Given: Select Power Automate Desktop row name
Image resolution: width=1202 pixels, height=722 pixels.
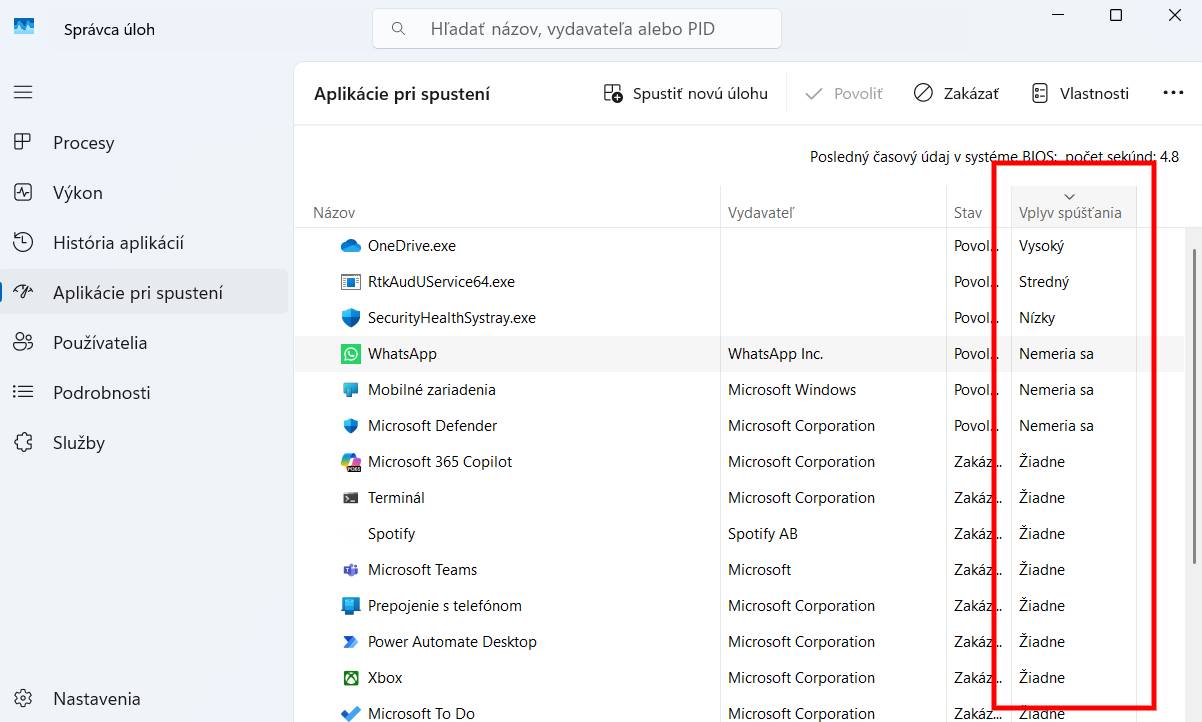Looking at the screenshot, I should tap(452, 641).
